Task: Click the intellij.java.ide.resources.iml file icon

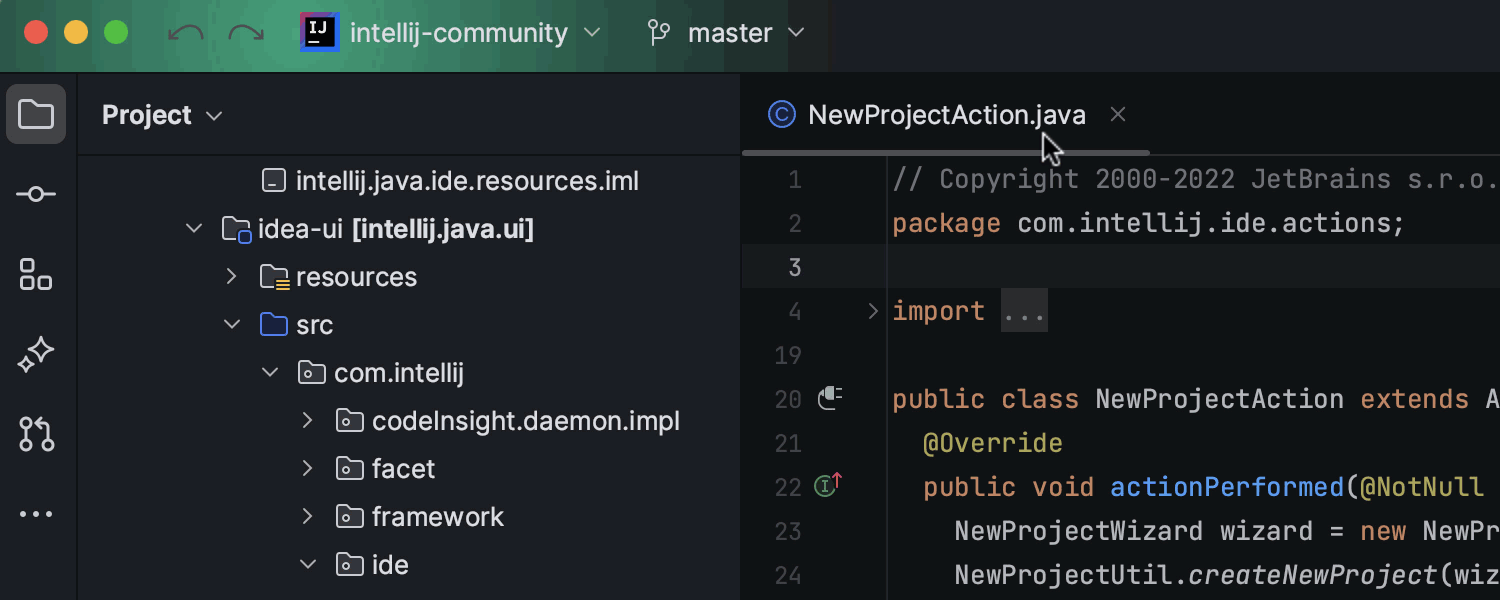Action: (x=273, y=181)
